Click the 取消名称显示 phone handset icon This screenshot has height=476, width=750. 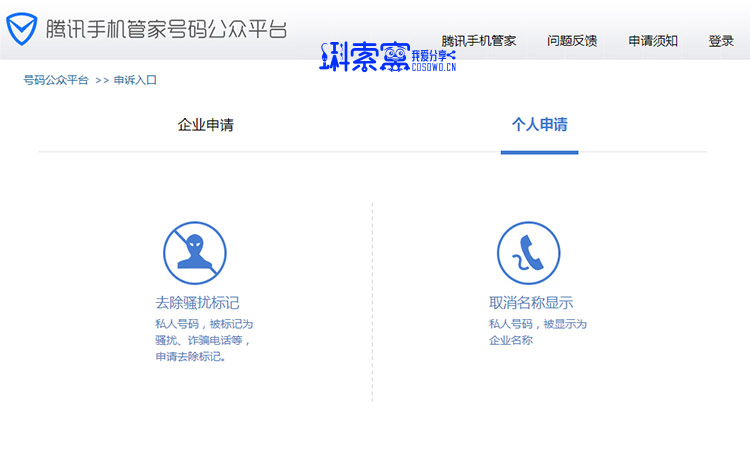528,253
